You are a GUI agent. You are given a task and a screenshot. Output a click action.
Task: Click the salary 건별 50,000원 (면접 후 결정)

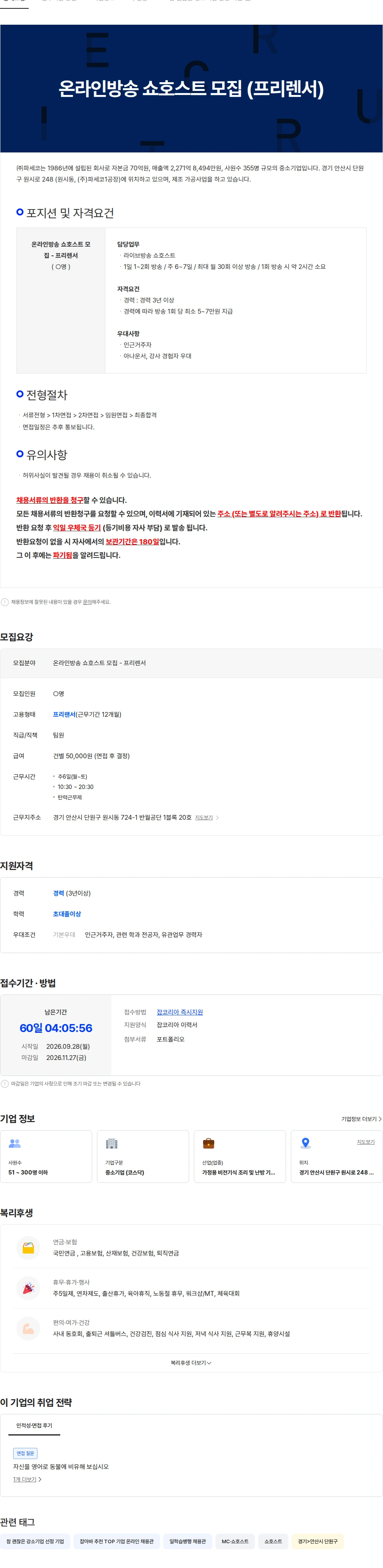click(91, 756)
